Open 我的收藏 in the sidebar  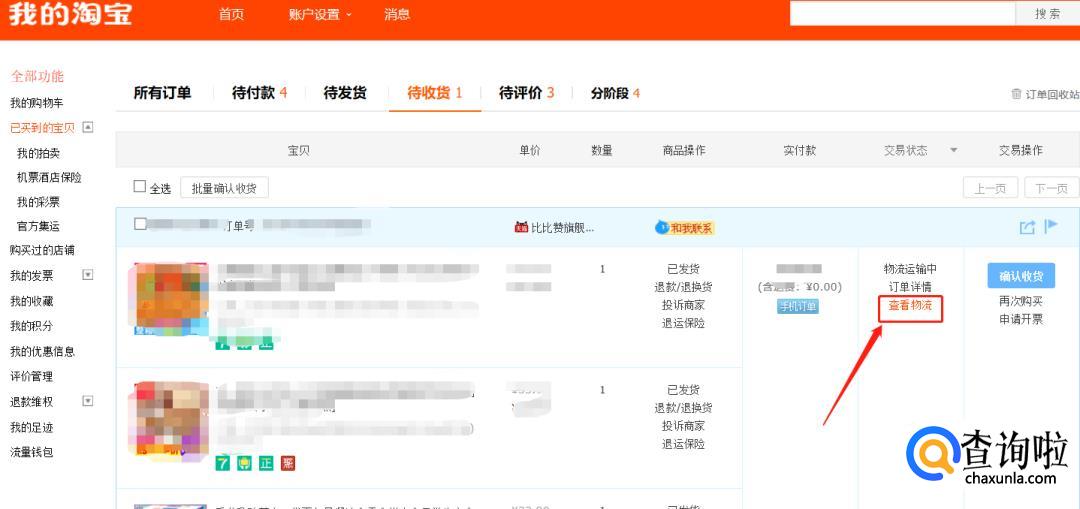pyautogui.click(x=31, y=301)
